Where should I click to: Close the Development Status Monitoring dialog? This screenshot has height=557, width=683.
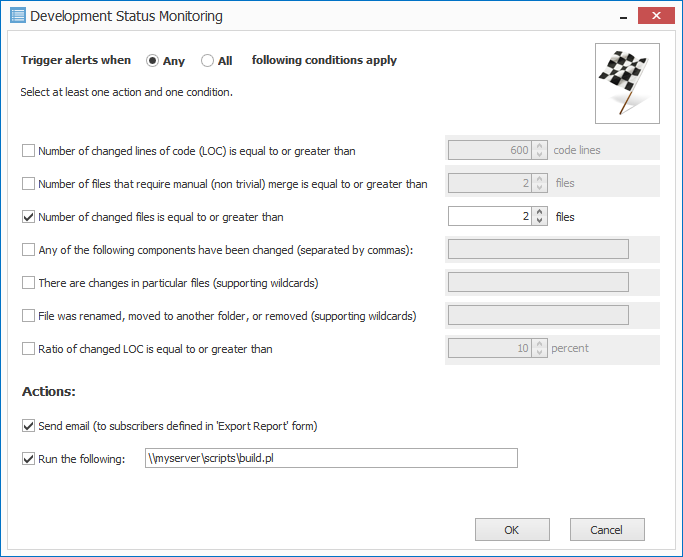pos(654,16)
